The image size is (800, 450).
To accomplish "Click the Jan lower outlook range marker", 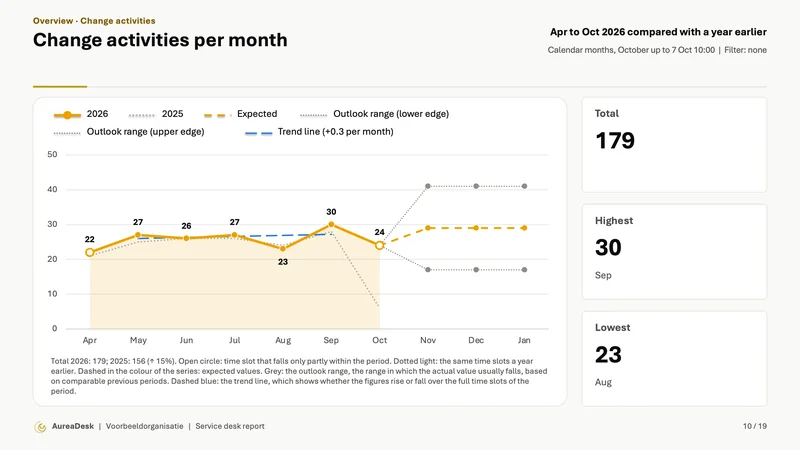I will coord(524,269).
